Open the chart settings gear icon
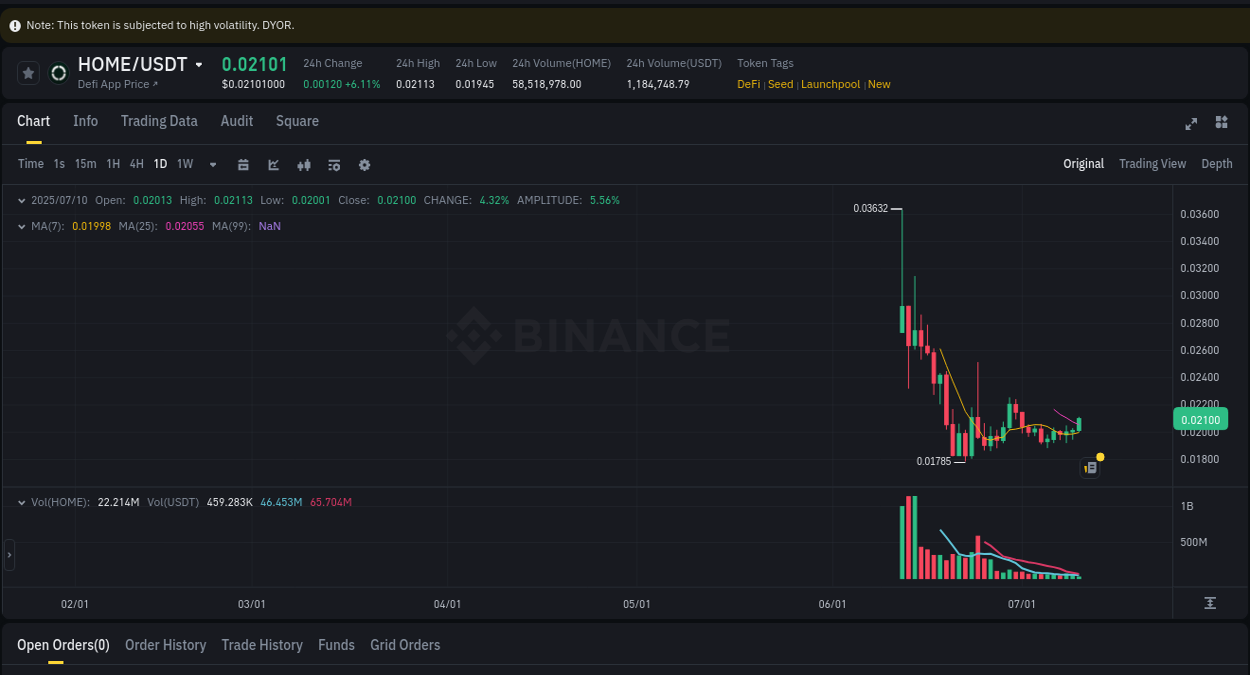Viewport: 1250px width, 675px height. pos(364,164)
